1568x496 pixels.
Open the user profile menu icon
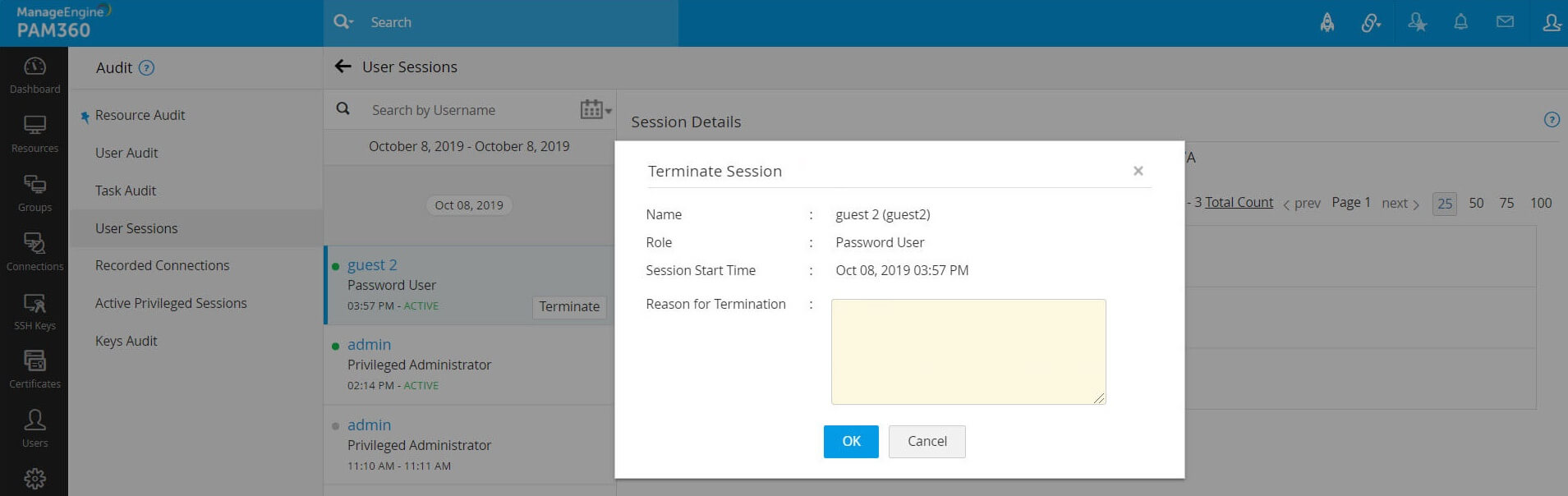[1551, 22]
